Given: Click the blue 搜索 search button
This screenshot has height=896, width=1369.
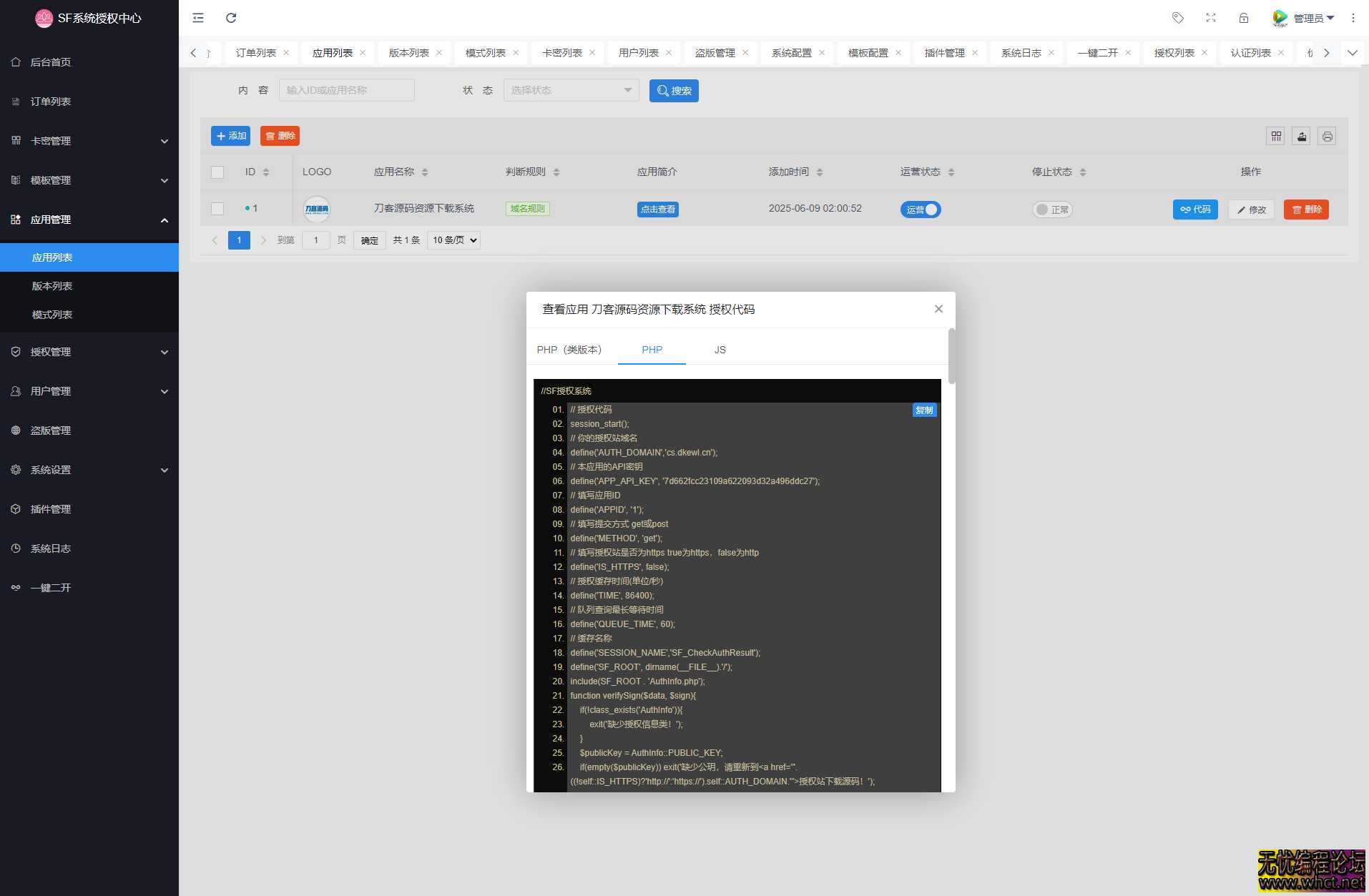Looking at the screenshot, I should point(674,91).
